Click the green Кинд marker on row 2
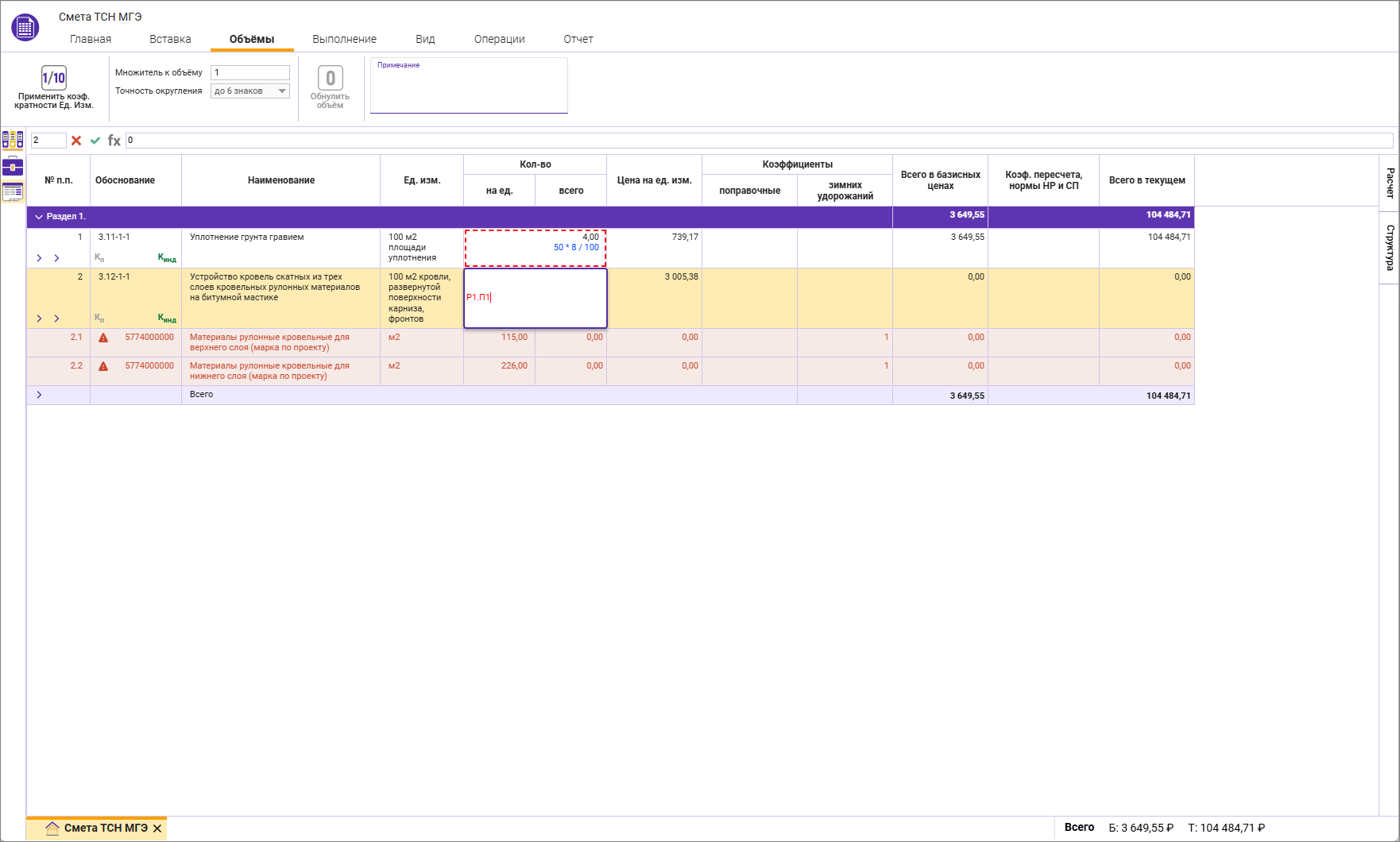Viewport: 1400px width, 842px height. [167, 319]
